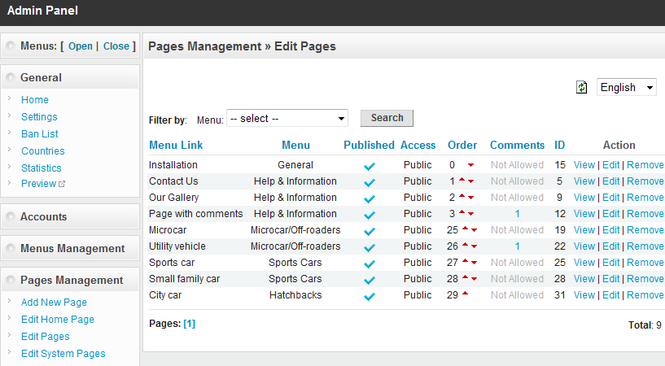
Task: Open Edit Home Page in sidebar
Action: [x=58, y=319]
